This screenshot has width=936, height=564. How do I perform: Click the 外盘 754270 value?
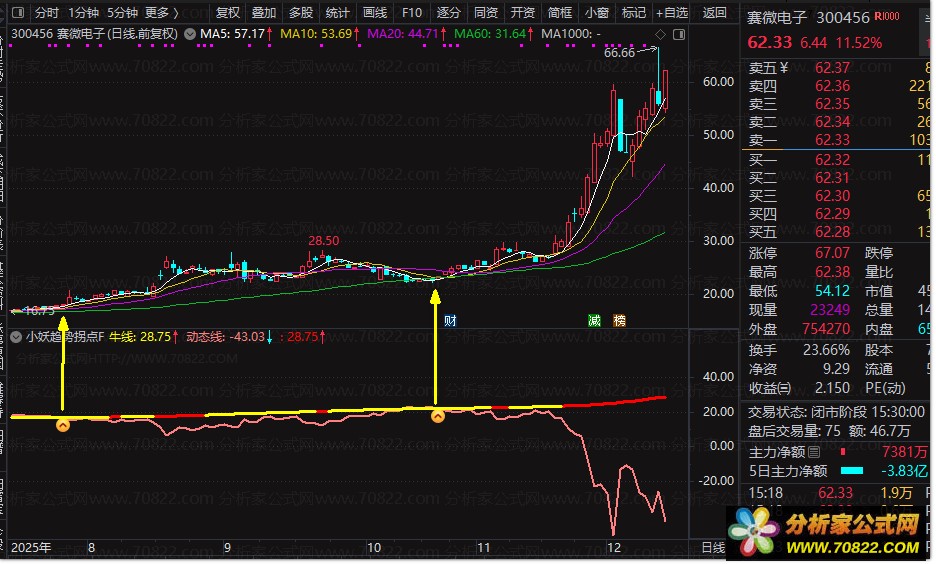coord(826,329)
